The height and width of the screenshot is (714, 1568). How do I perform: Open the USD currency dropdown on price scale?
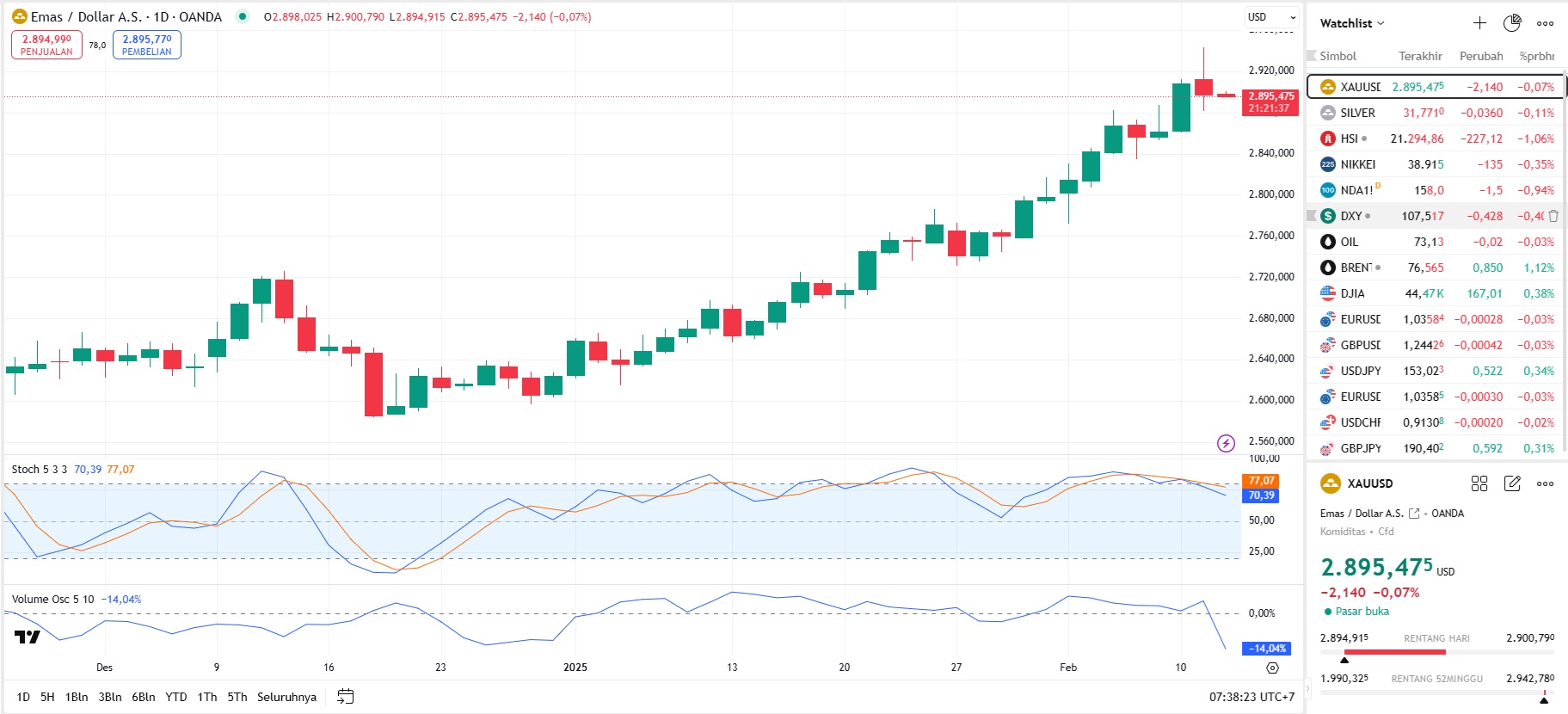pyautogui.click(x=1271, y=17)
